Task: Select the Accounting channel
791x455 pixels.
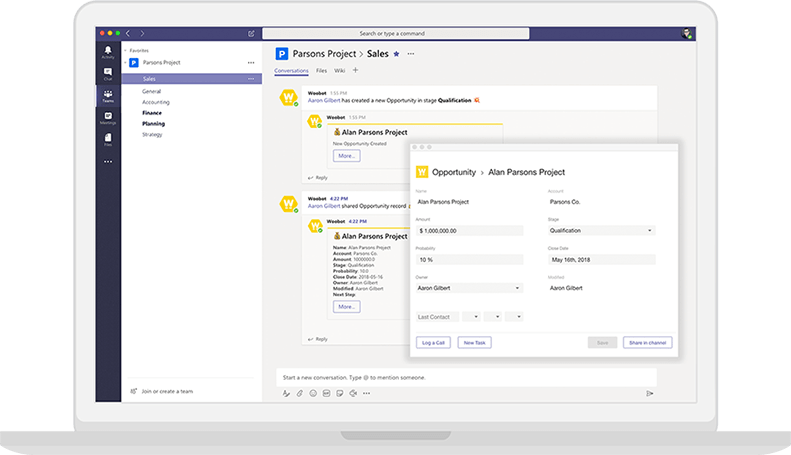Action: click(156, 102)
